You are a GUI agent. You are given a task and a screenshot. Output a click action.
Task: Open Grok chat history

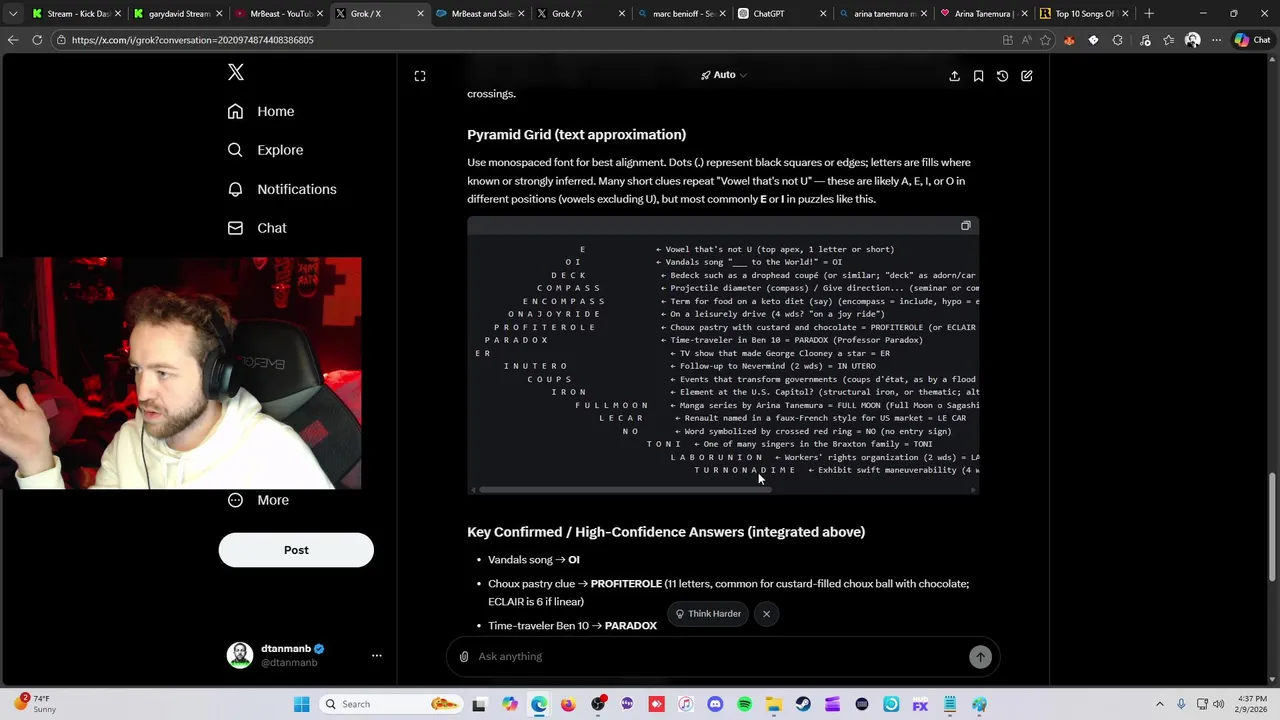click(1002, 76)
